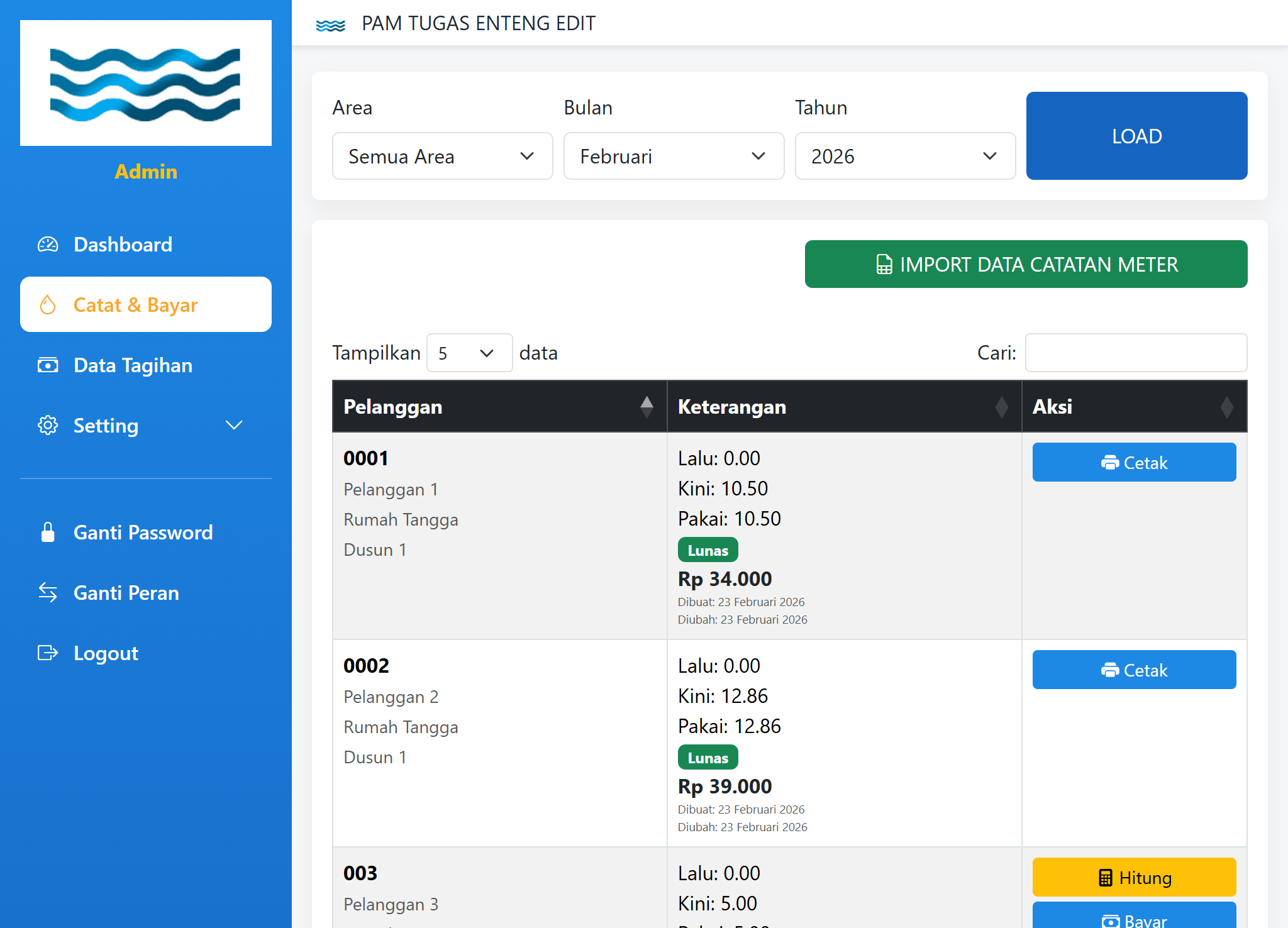
Task: Click the wave logo beside page title
Action: tap(330, 25)
